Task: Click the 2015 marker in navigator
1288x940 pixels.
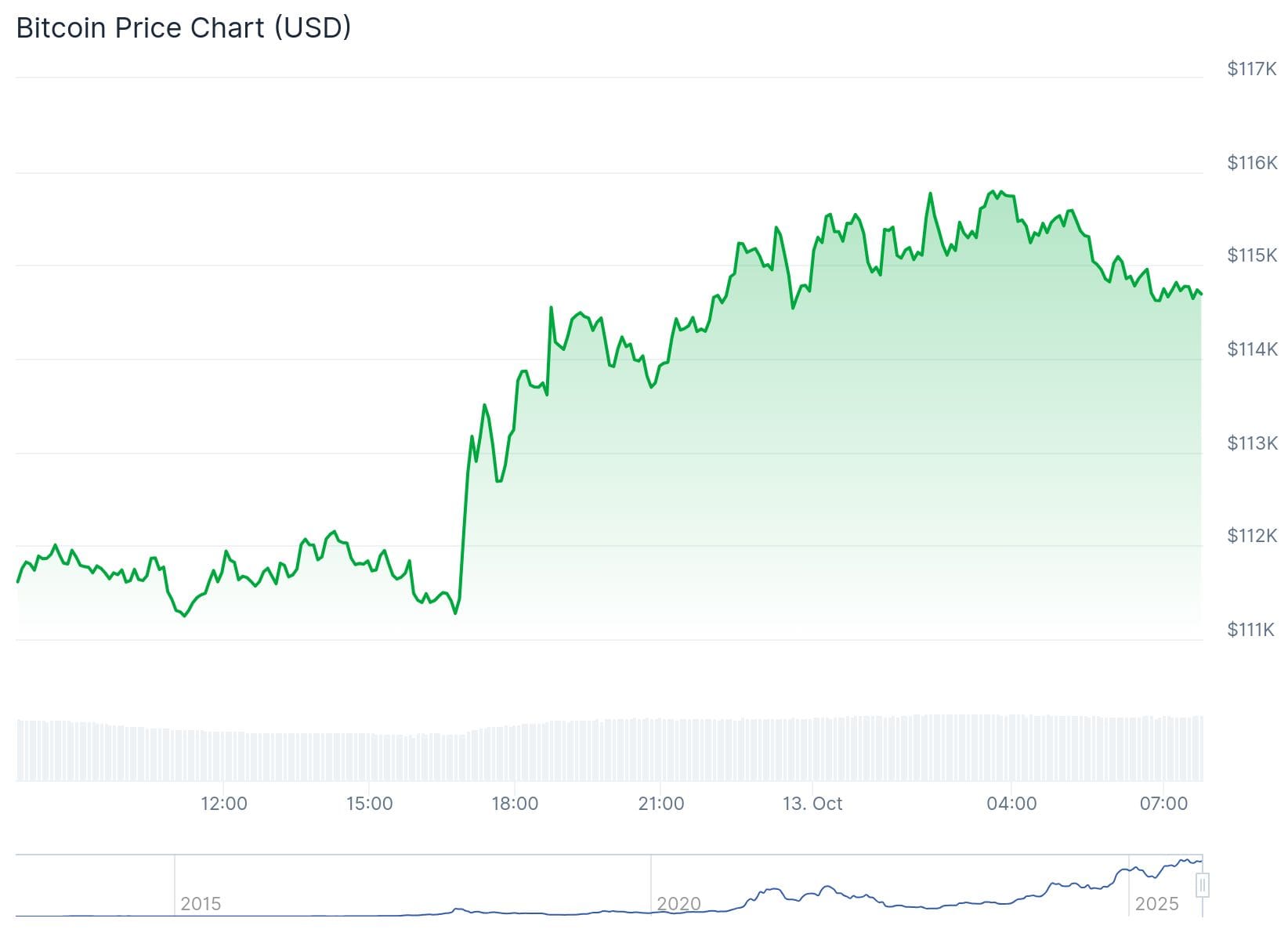Action: point(201,904)
